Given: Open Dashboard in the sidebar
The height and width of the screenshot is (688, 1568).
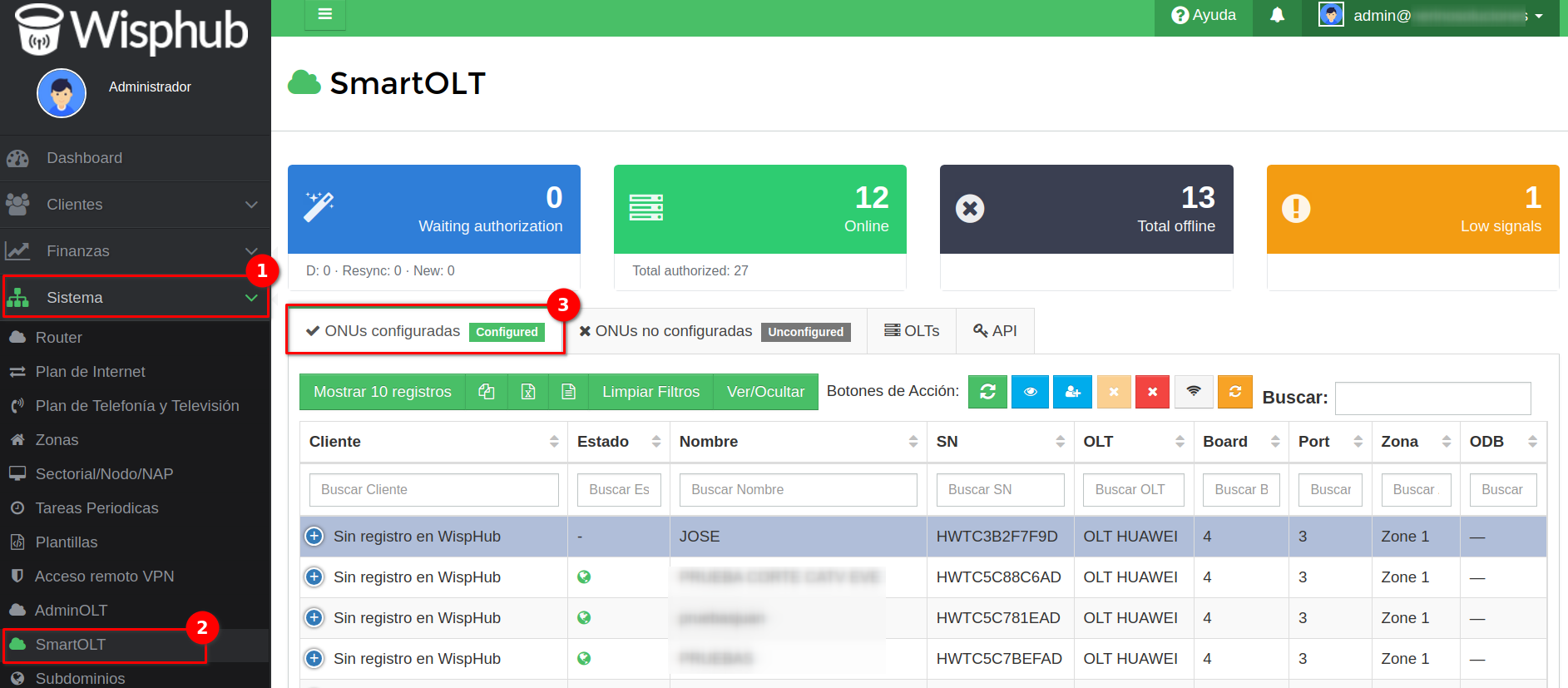Looking at the screenshot, I should coord(136,158).
